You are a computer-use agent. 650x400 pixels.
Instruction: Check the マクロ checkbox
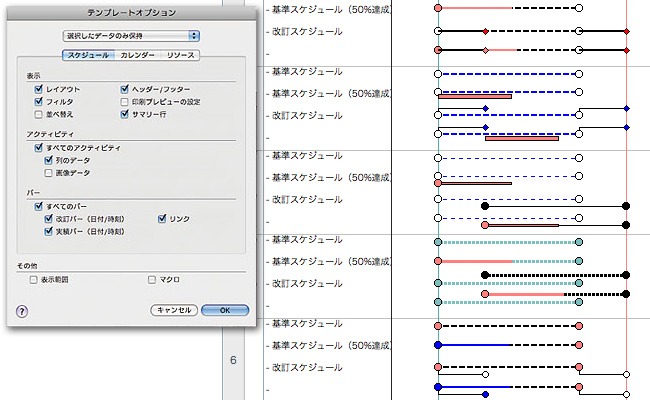[x=152, y=279]
